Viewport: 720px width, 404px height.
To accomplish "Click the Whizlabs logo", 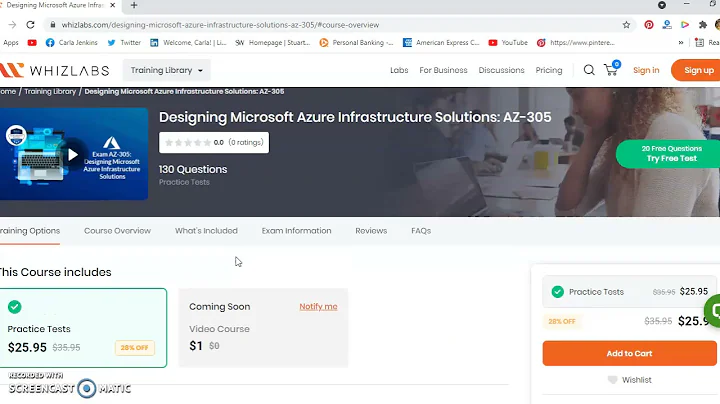I will click(55, 70).
